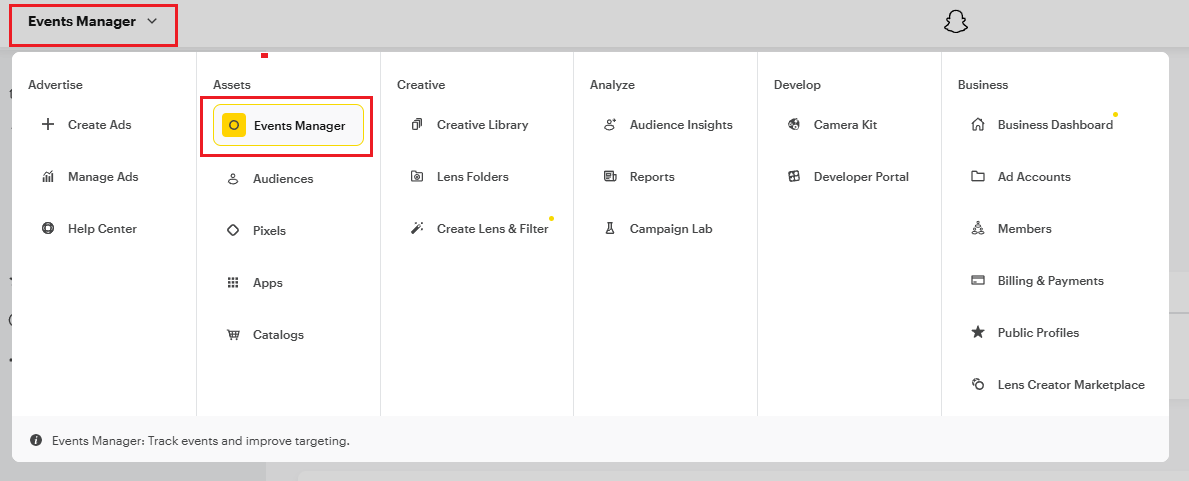Click the lifebuoy icon for Help Center

pos(48,228)
